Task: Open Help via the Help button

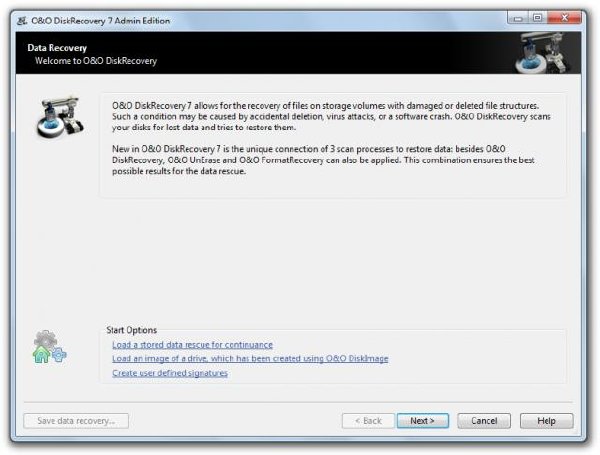Action: coord(546,421)
